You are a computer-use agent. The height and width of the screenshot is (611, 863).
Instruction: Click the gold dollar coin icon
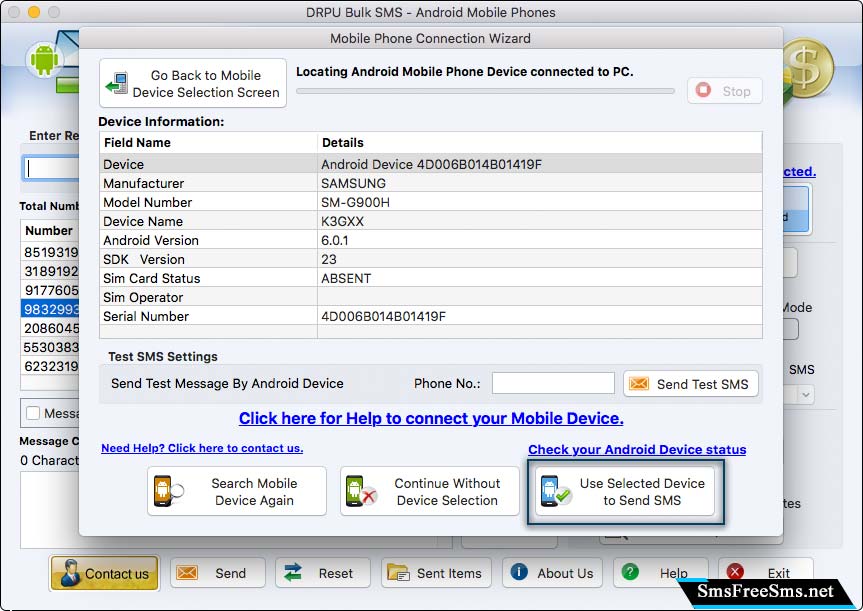[808, 68]
